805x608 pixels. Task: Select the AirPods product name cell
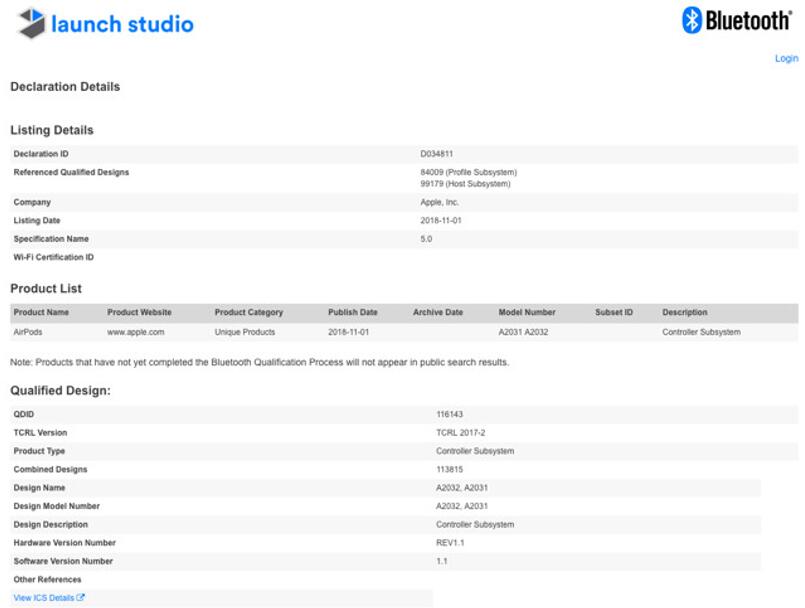[x=28, y=332]
